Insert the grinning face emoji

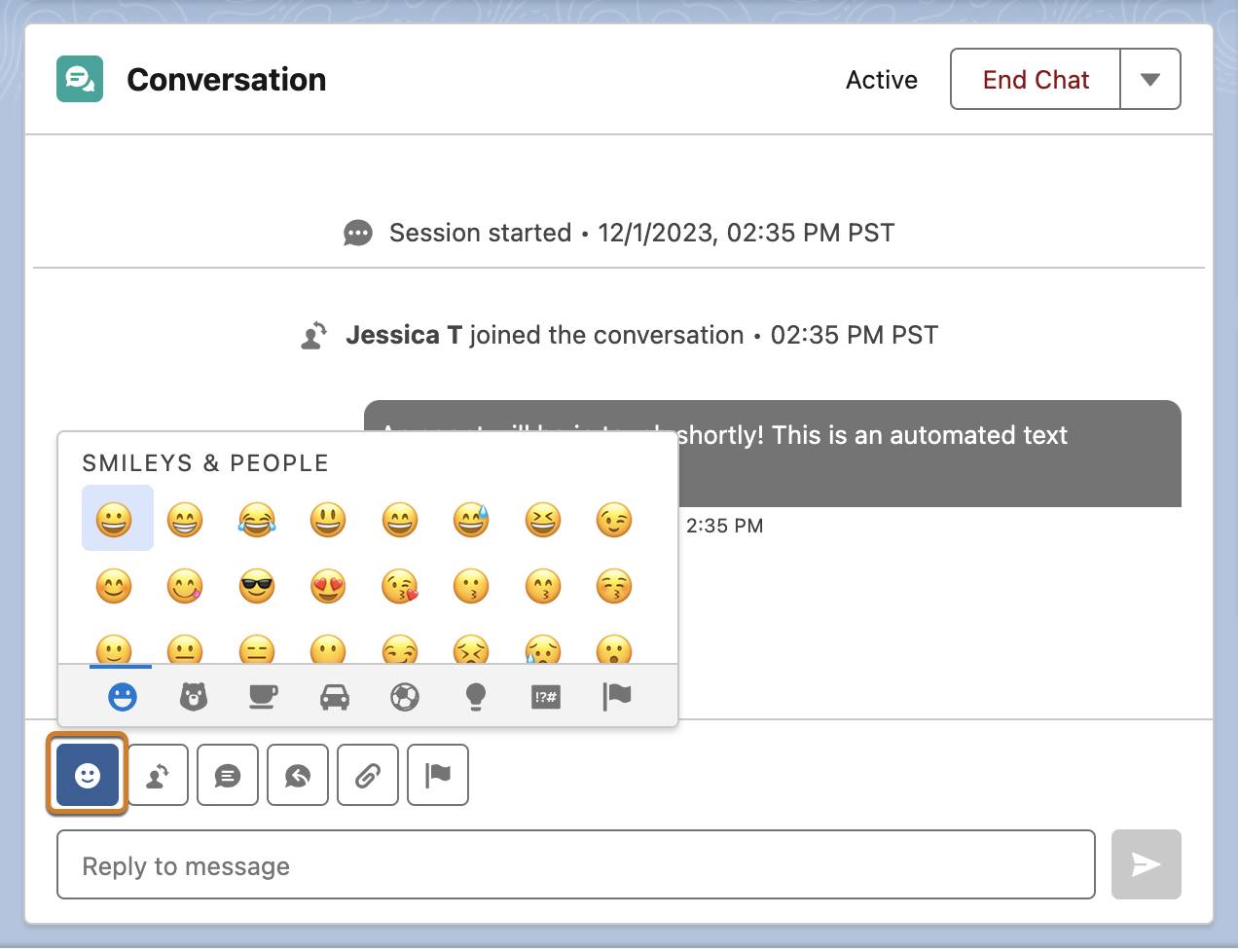click(116, 519)
